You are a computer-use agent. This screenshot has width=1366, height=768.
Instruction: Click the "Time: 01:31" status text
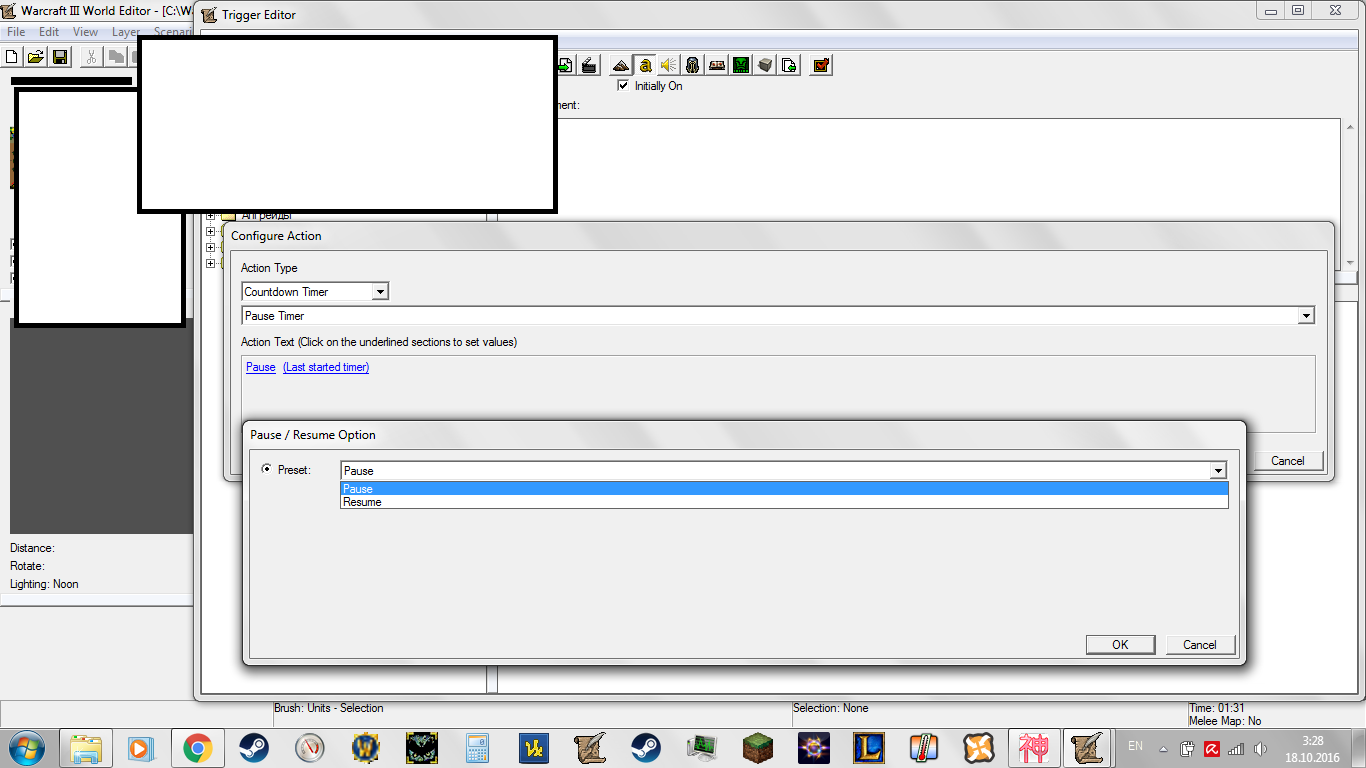tap(1217, 708)
